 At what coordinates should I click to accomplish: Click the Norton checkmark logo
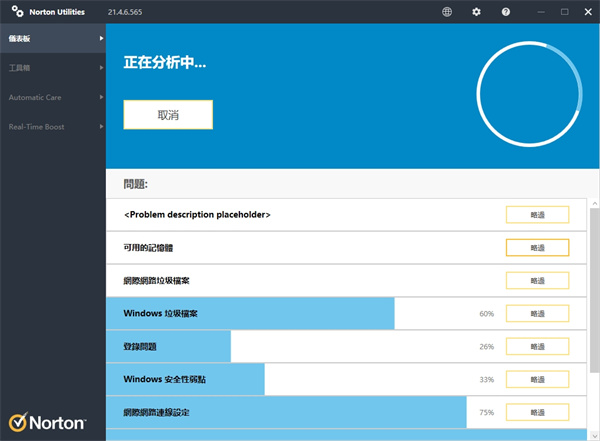pos(18,422)
